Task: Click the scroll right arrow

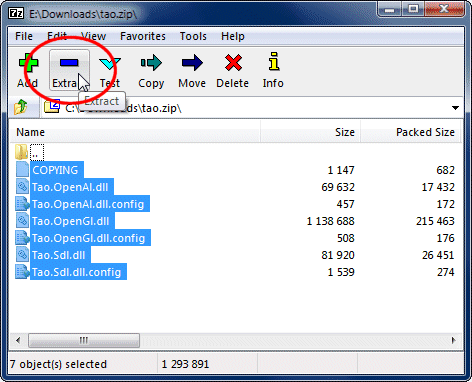Action: [x=453, y=340]
